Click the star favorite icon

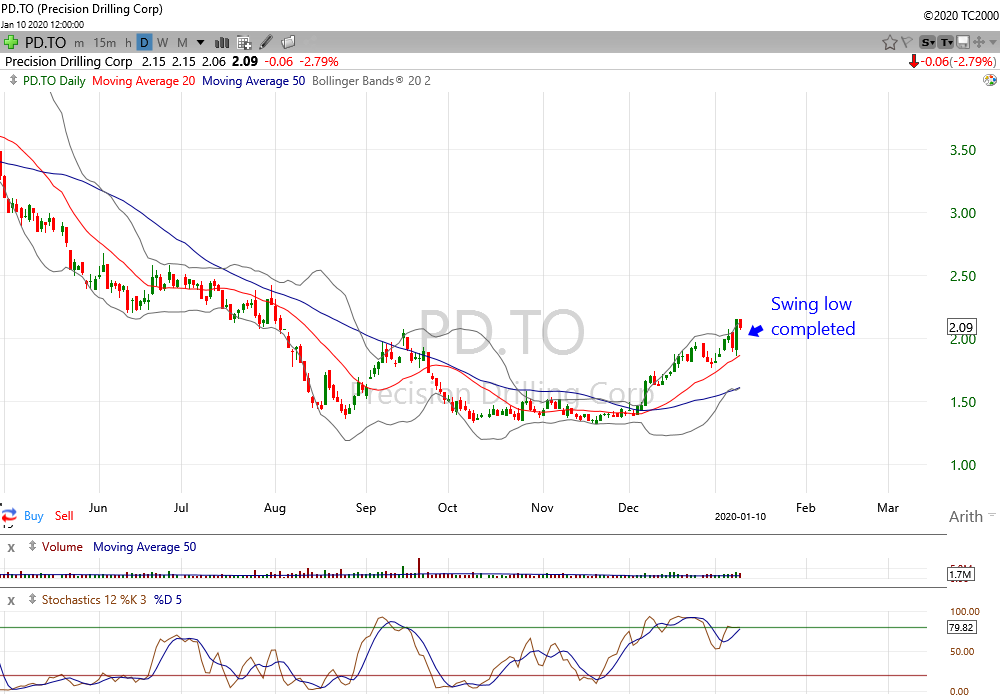click(x=889, y=43)
